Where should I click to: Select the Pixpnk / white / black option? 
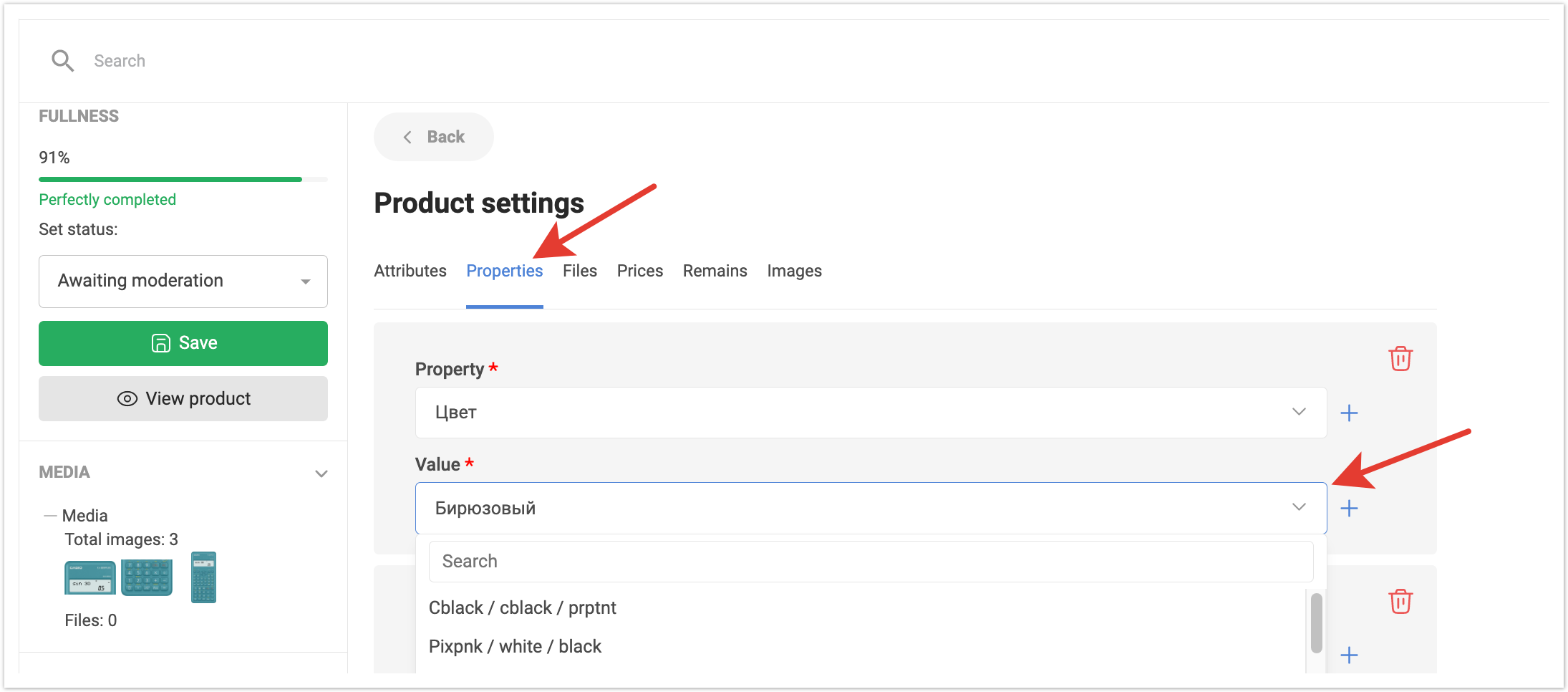pos(515,647)
